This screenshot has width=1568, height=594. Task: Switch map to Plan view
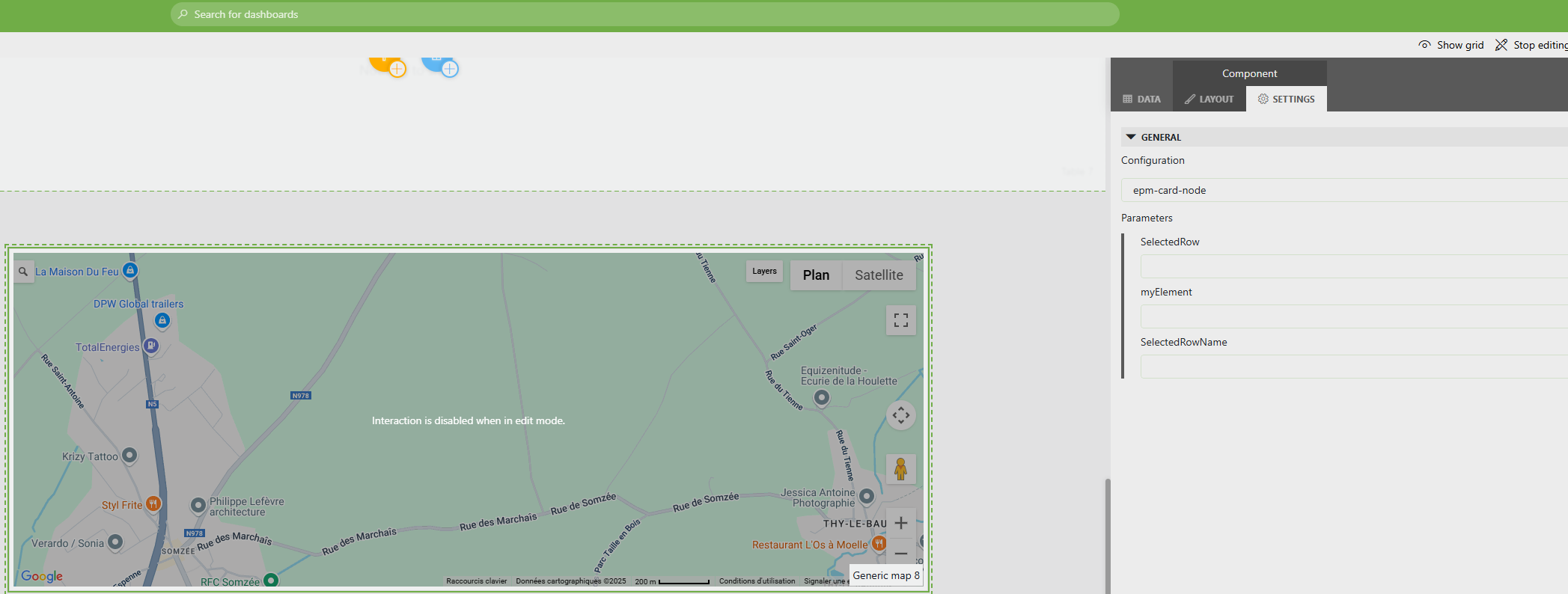click(x=816, y=275)
